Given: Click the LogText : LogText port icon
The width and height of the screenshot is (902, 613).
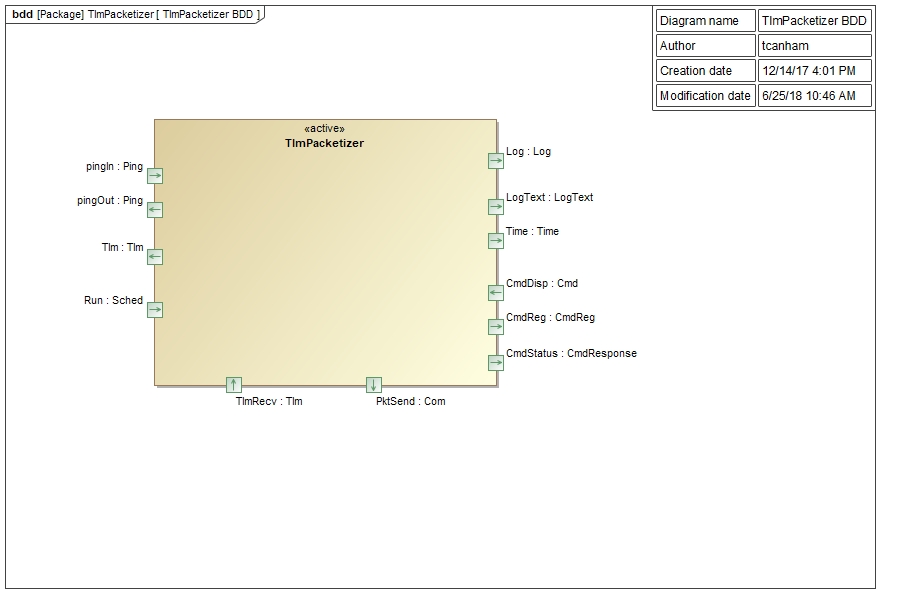Looking at the screenshot, I should [x=495, y=207].
